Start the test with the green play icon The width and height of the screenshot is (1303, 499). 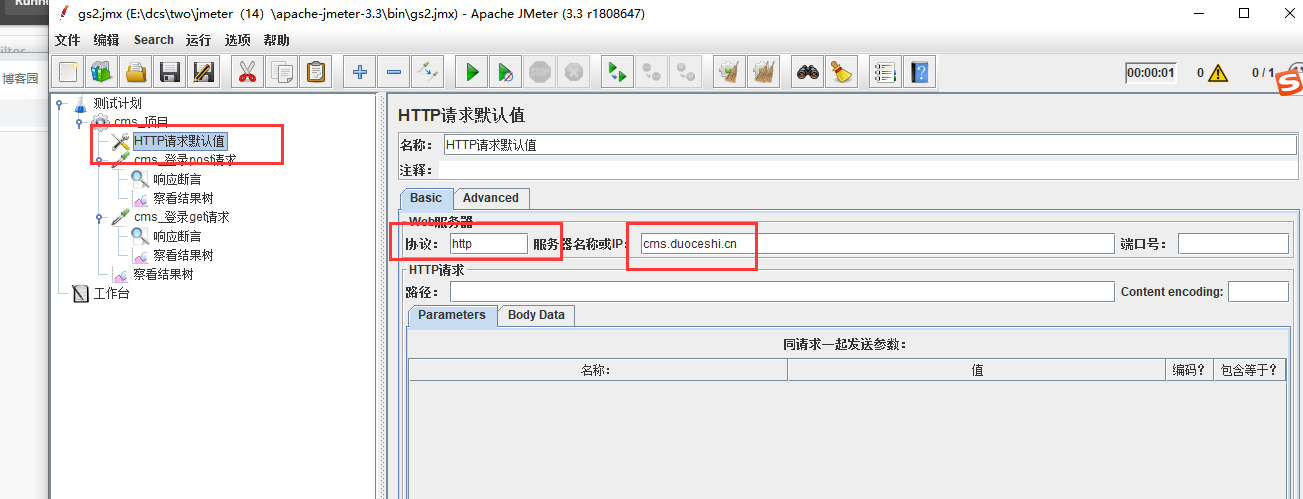pyautogui.click(x=472, y=72)
